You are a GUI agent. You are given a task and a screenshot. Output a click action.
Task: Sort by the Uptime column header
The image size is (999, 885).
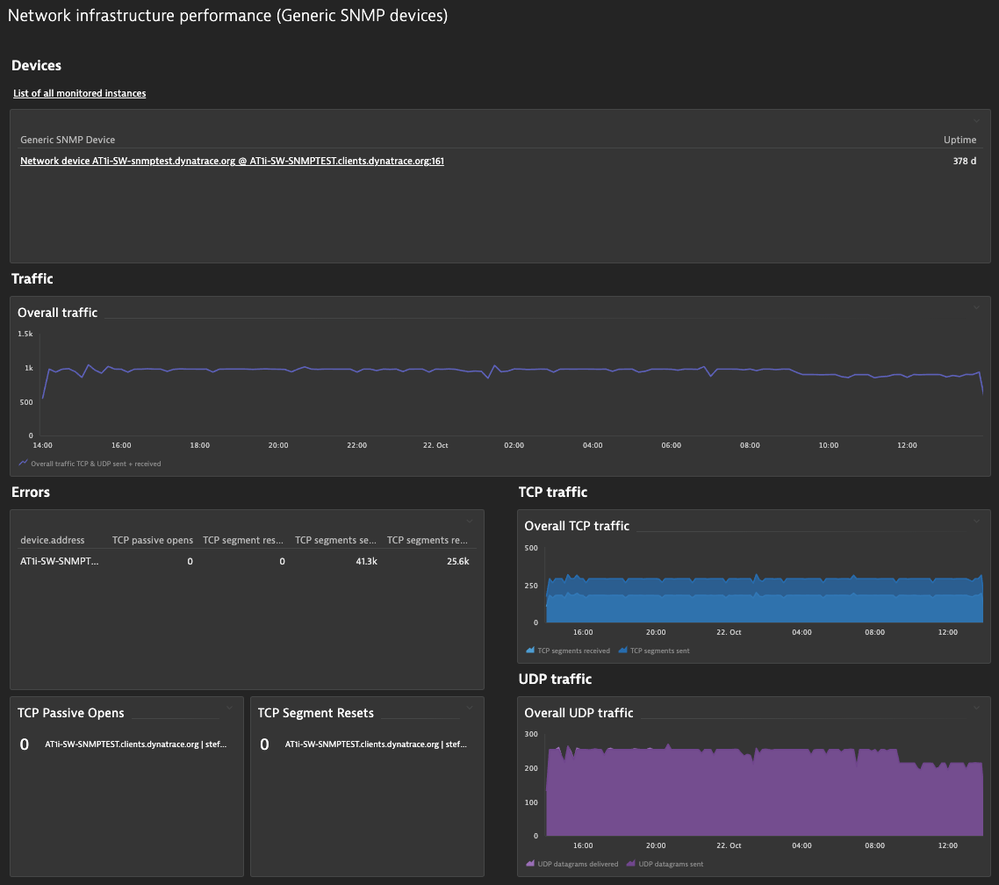[959, 140]
